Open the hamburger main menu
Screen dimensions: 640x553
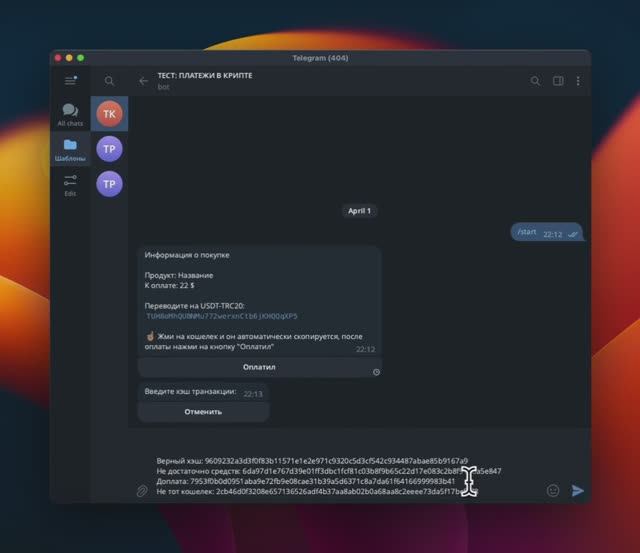coord(70,80)
